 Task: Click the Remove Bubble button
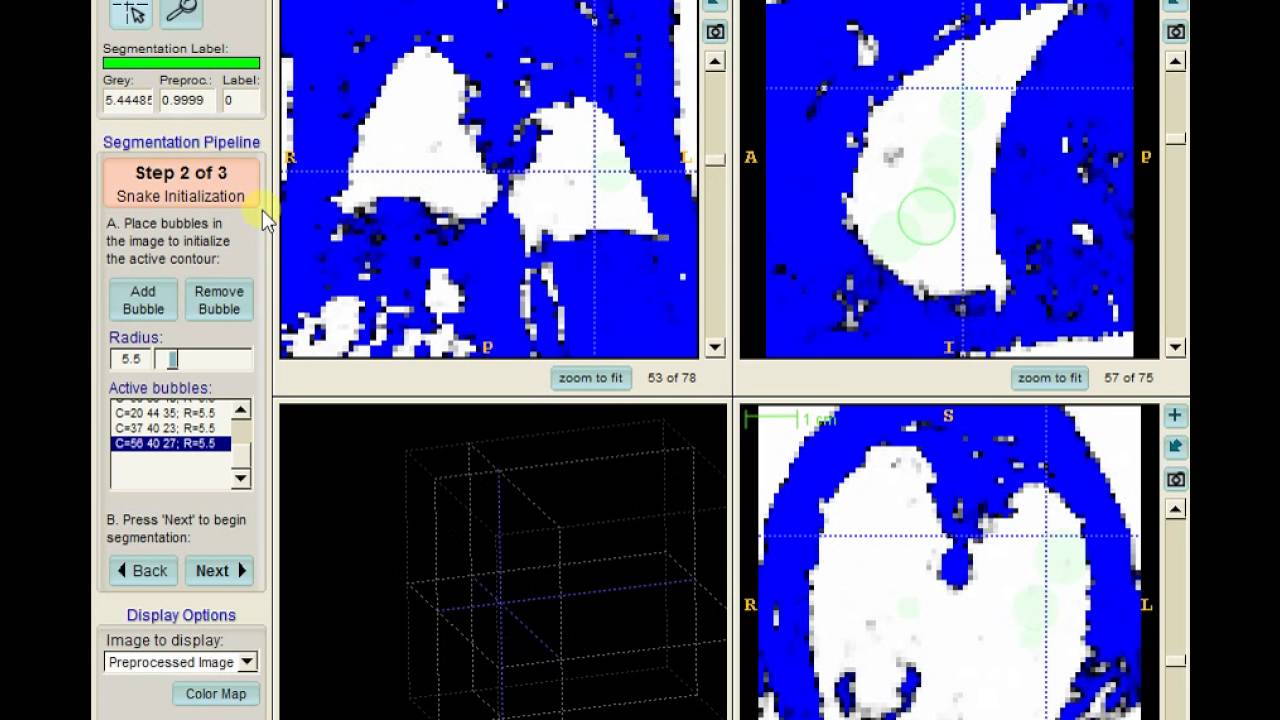click(219, 300)
